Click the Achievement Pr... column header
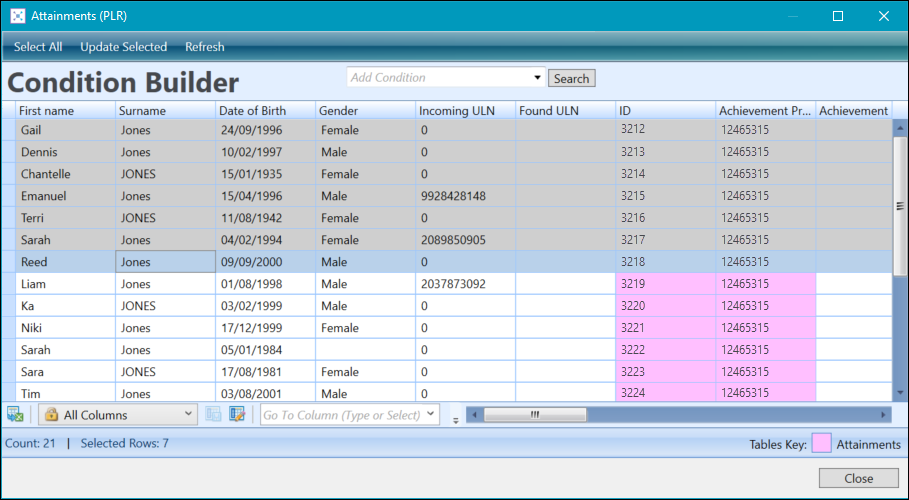The image size is (909, 500). [x=765, y=110]
